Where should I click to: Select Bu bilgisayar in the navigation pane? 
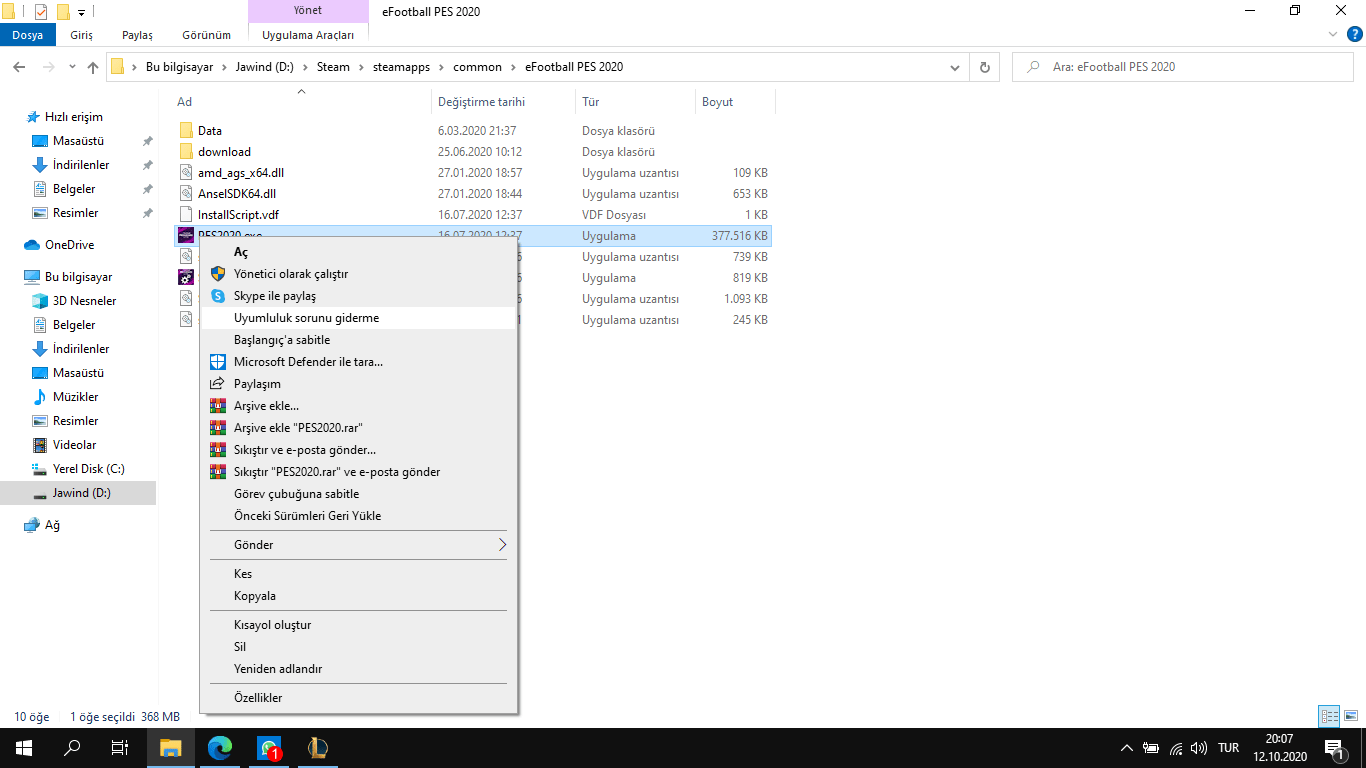coord(78,277)
